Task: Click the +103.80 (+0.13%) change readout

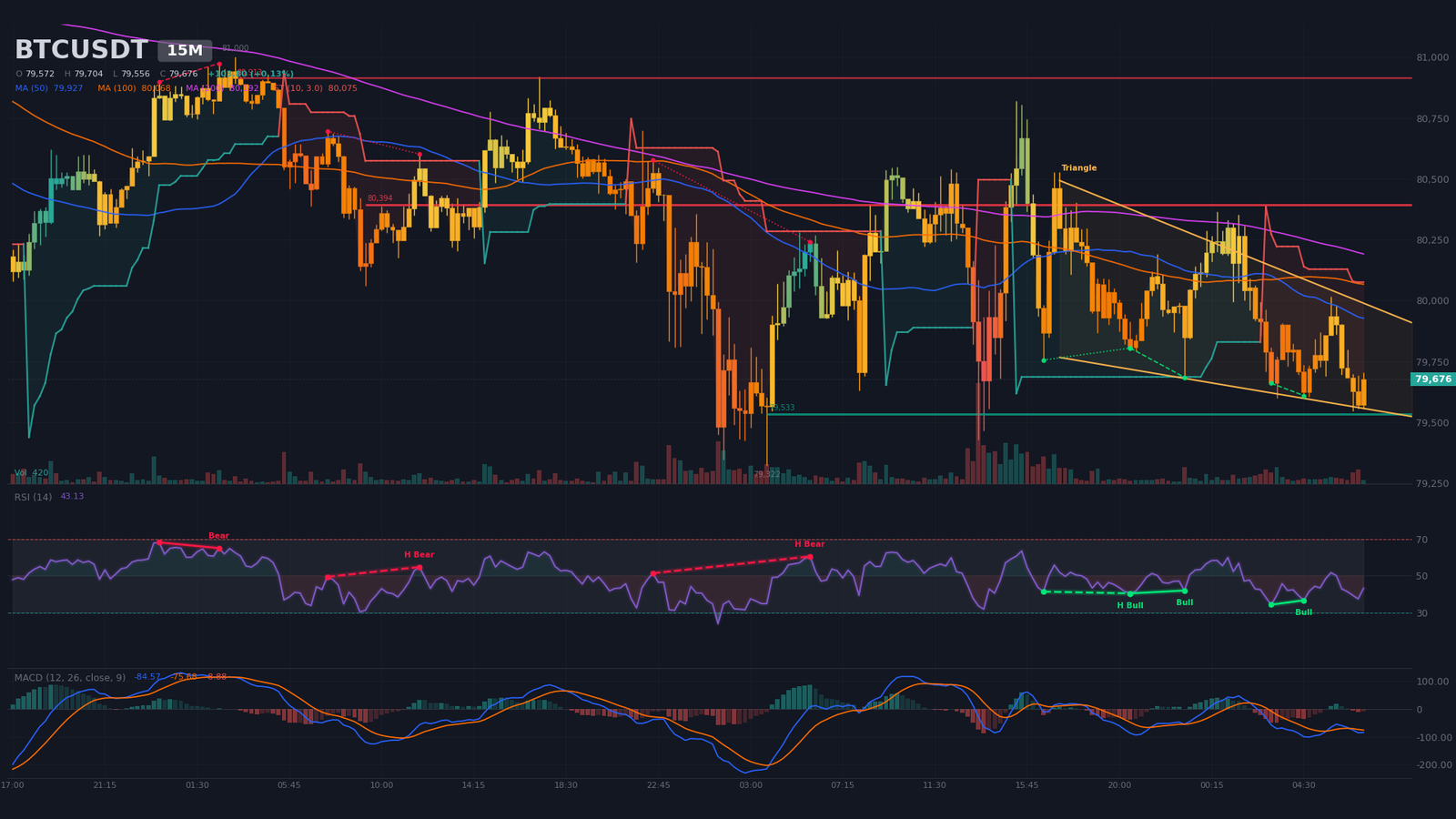Action: [250, 75]
